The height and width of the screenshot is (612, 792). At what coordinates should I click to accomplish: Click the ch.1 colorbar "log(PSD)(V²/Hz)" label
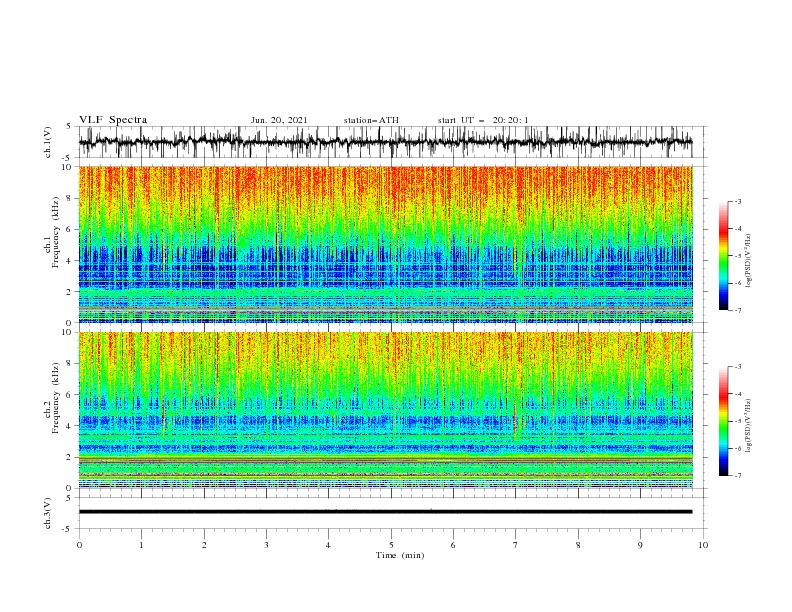coord(748,261)
